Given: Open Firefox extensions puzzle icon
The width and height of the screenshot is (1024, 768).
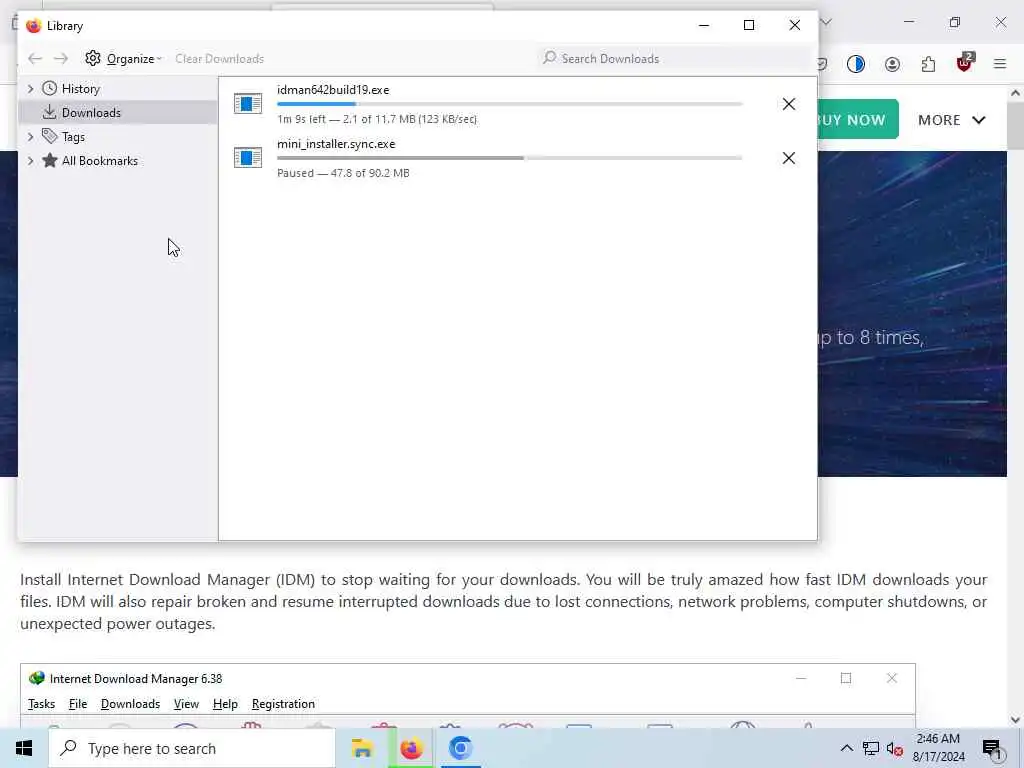Looking at the screenshot, I should [x=928, y=64].
